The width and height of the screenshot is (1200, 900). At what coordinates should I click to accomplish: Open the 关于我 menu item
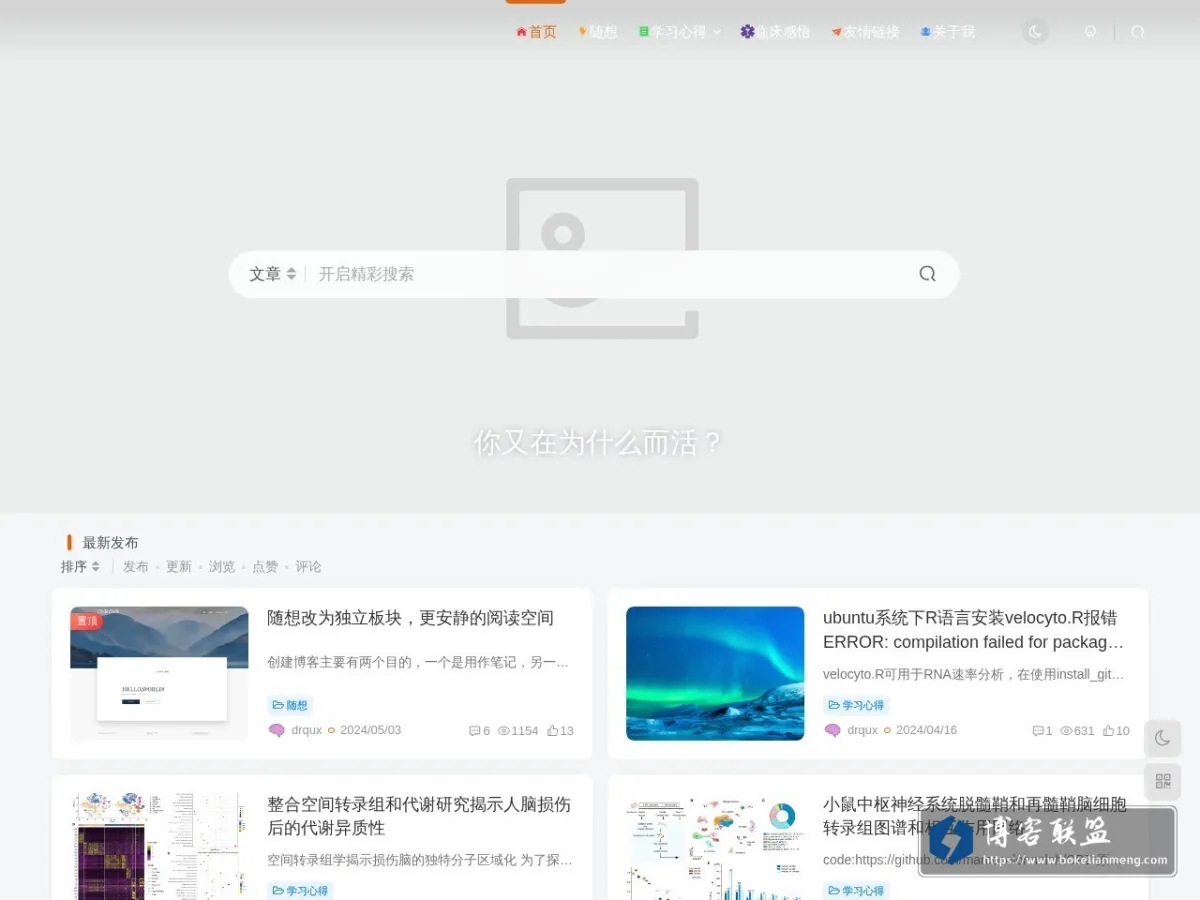click(947, 32)
